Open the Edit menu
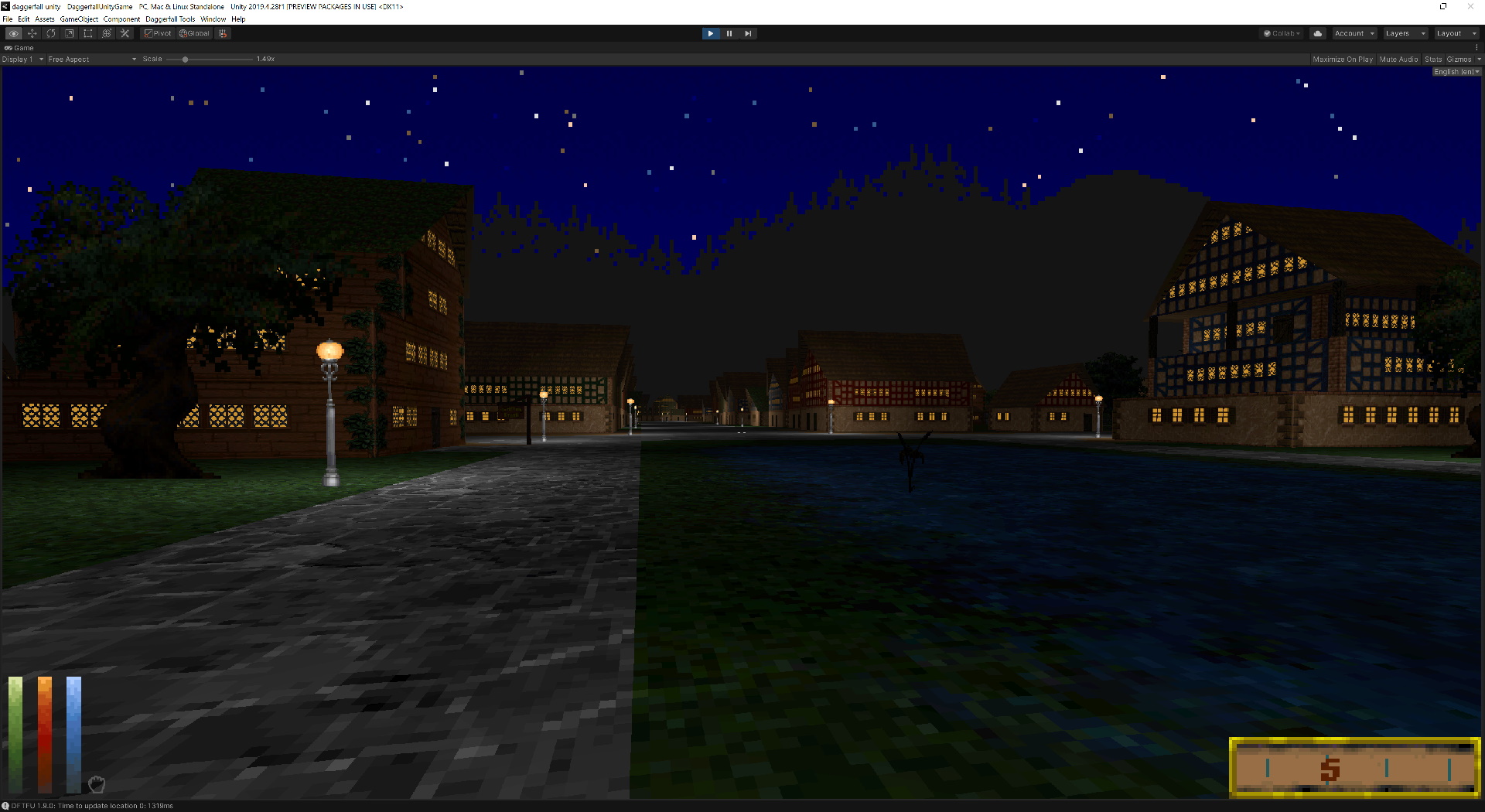1485x812 pixels. 24,19
